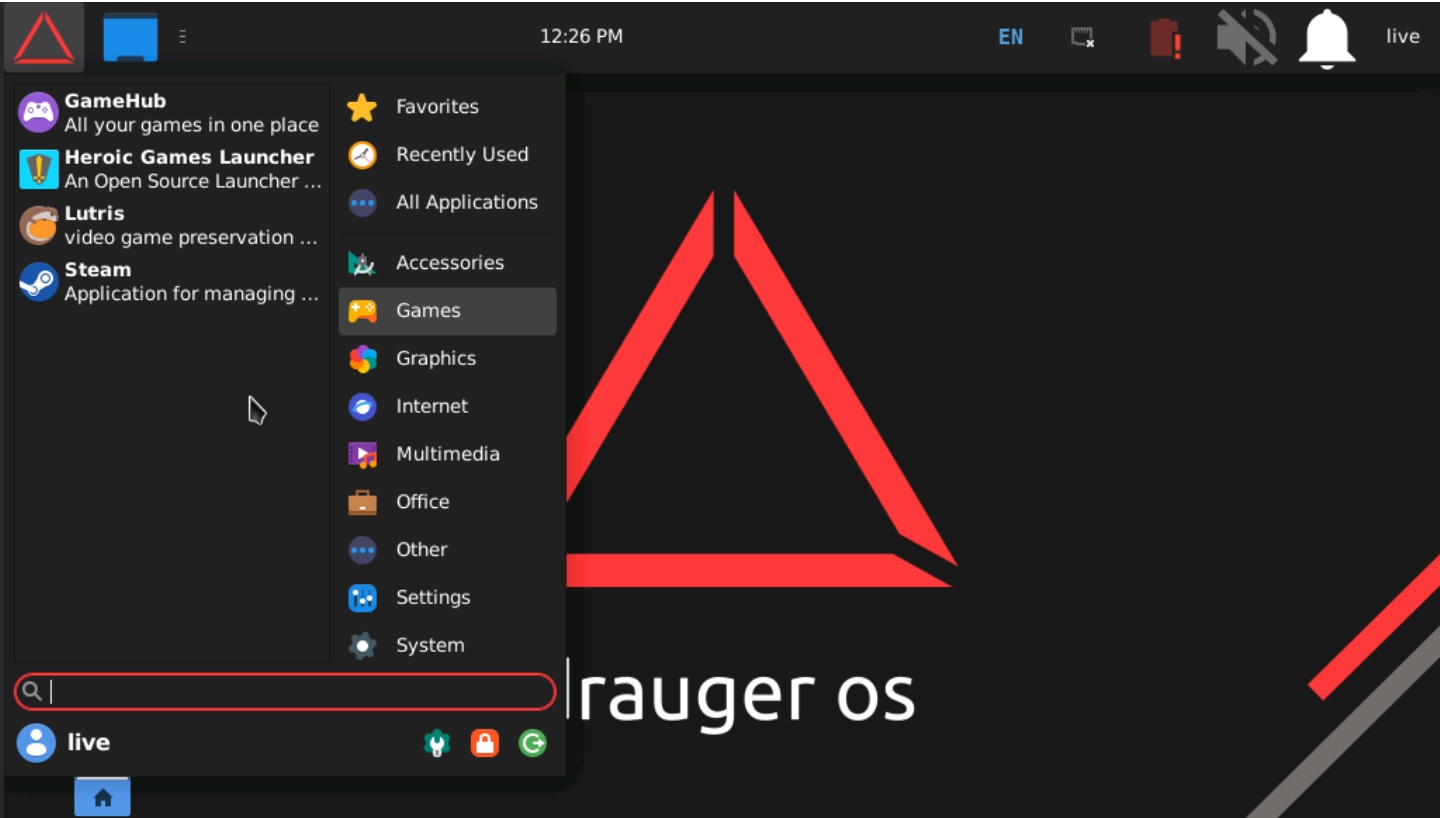Image resolution: width=1440 pixels, height=818 pixels.
Task: Launch GameHub from the games list
Action: coord(170,113)
